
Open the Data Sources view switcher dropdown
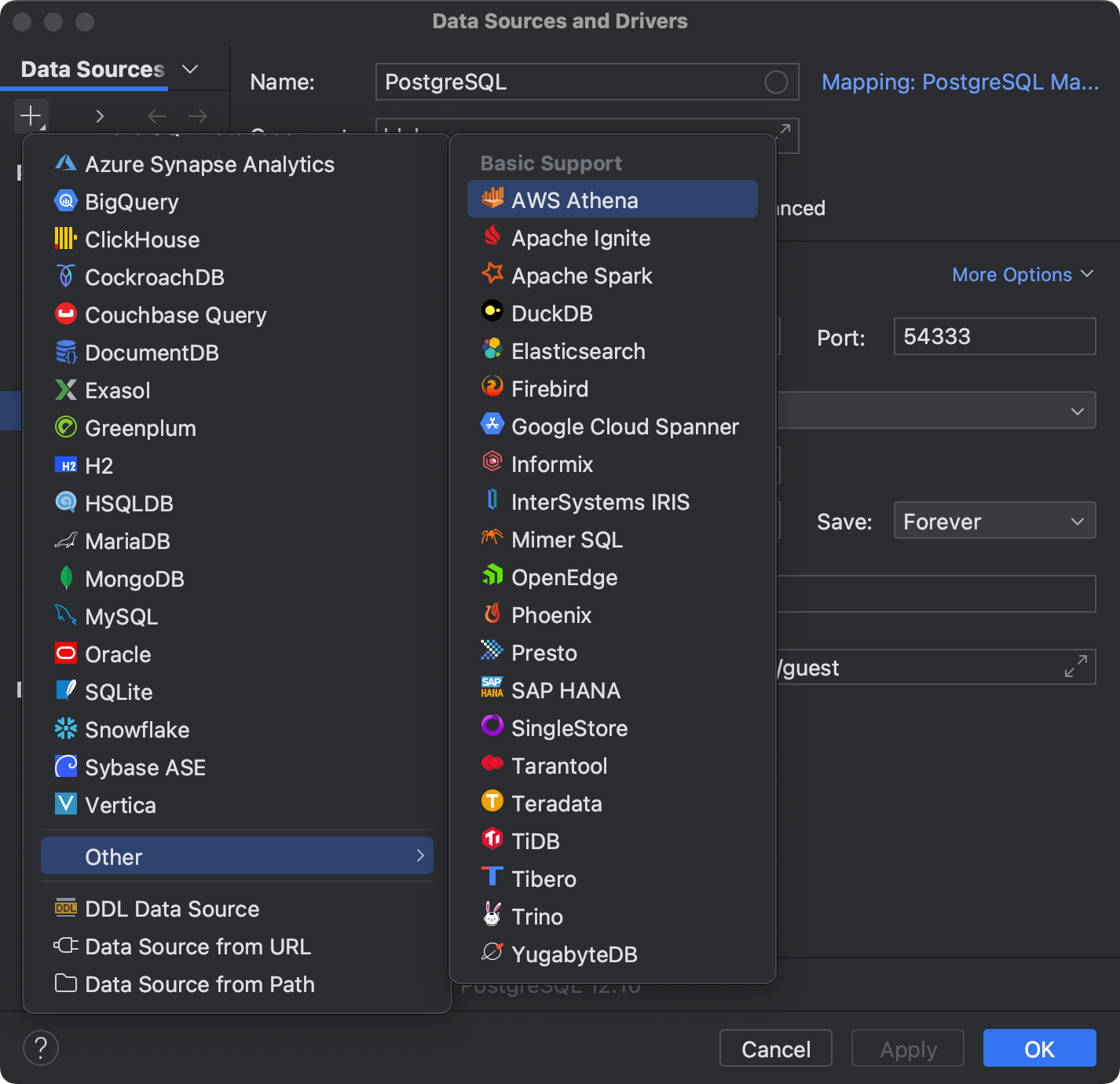[189, 69]
